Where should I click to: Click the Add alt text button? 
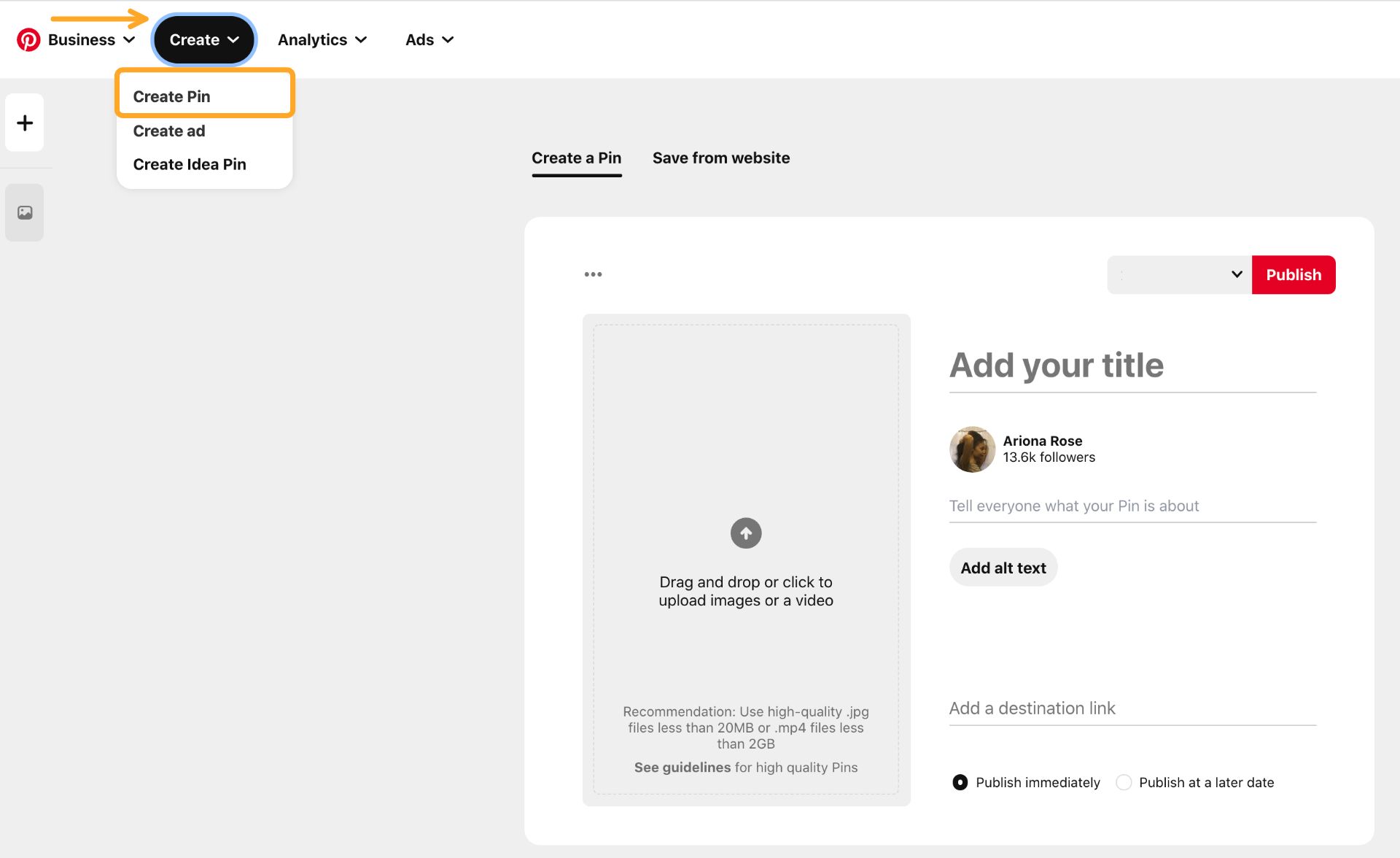1003,568
